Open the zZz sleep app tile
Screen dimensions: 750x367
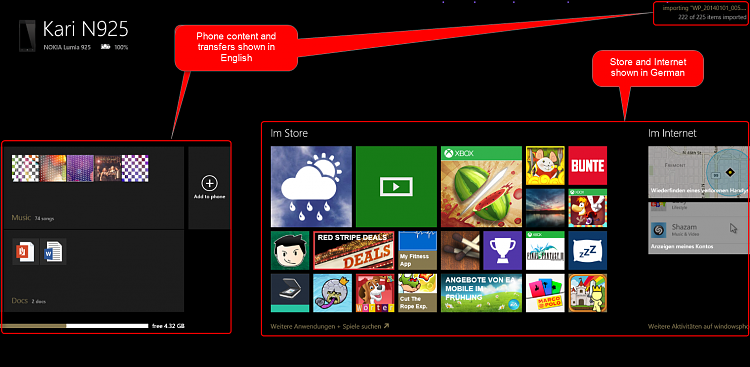click(587, 250)
